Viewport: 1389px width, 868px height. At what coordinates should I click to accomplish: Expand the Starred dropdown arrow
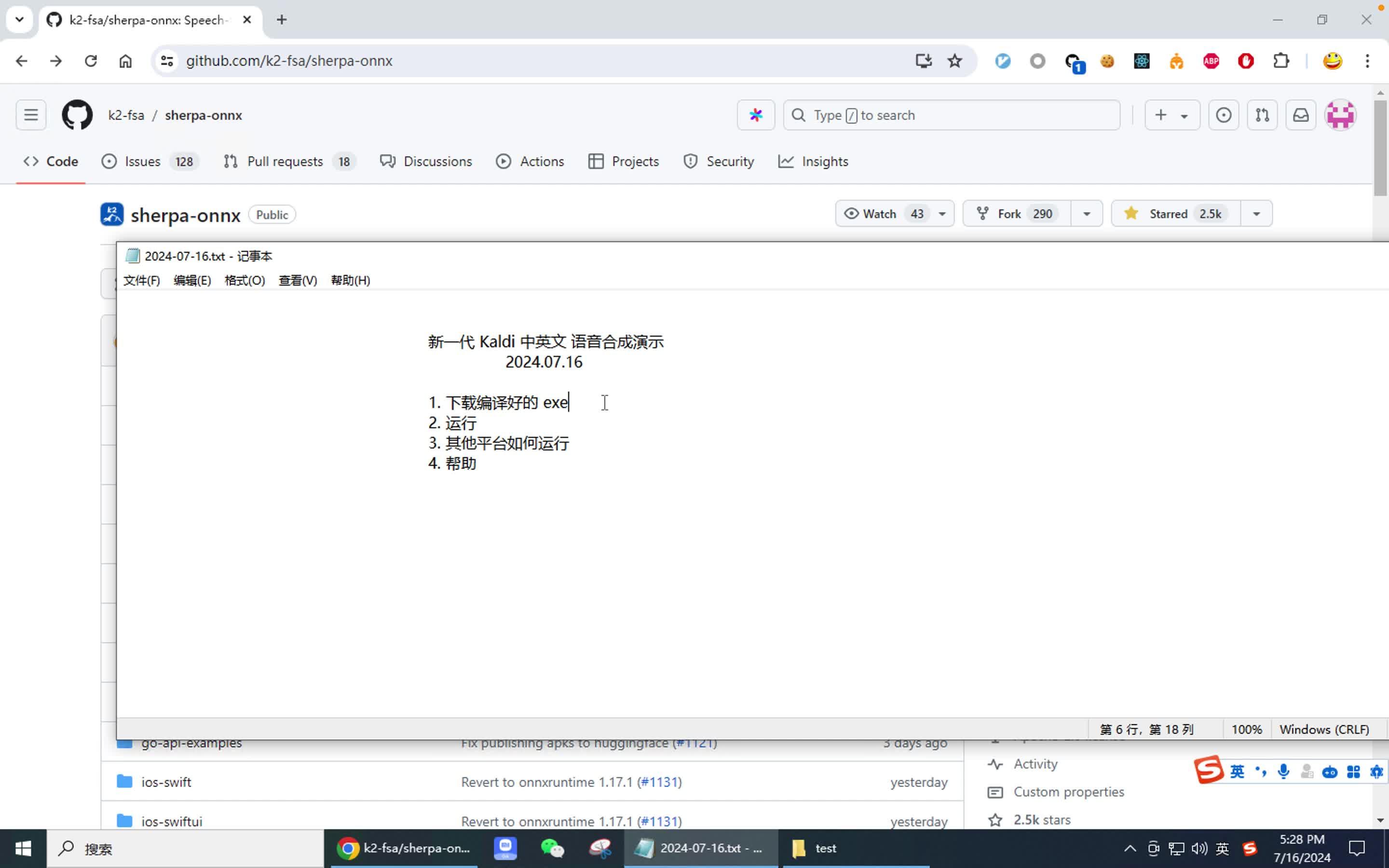(1256, 213)
